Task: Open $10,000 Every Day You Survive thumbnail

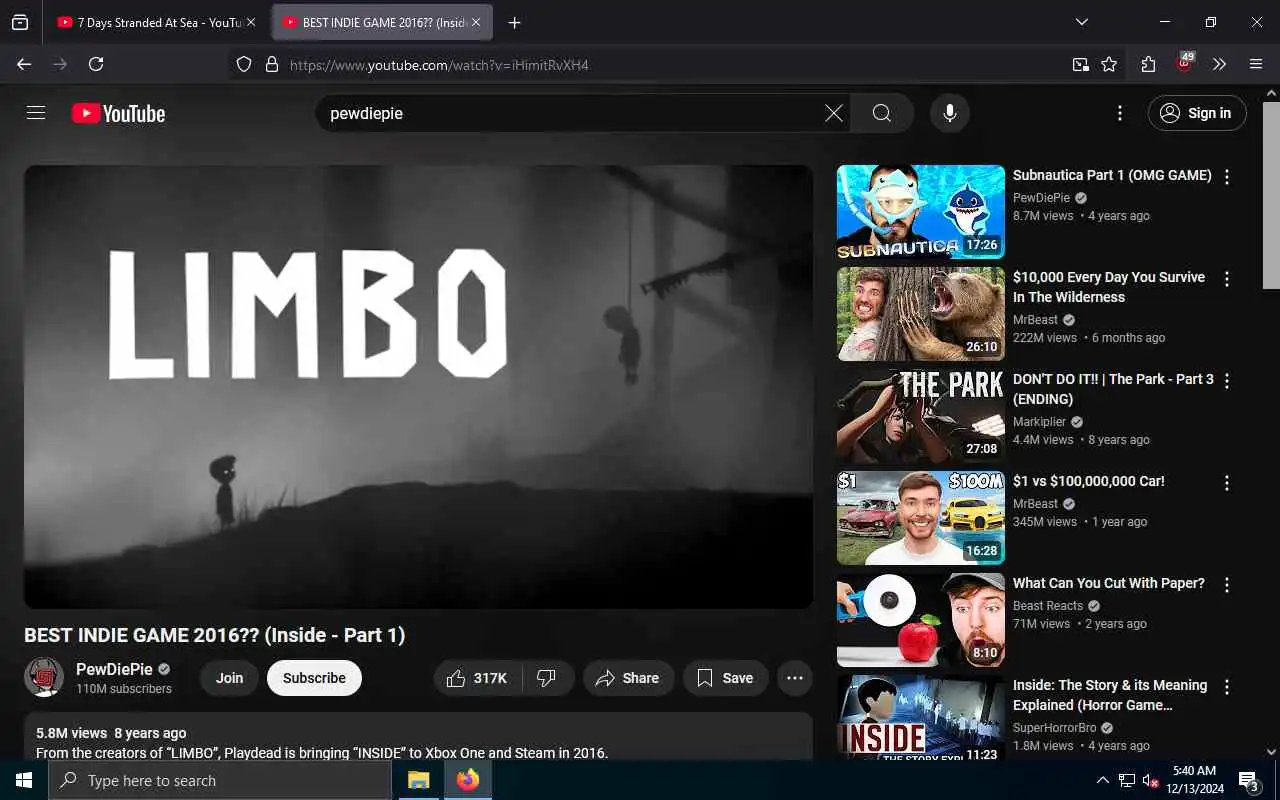Action: (921, 314)
